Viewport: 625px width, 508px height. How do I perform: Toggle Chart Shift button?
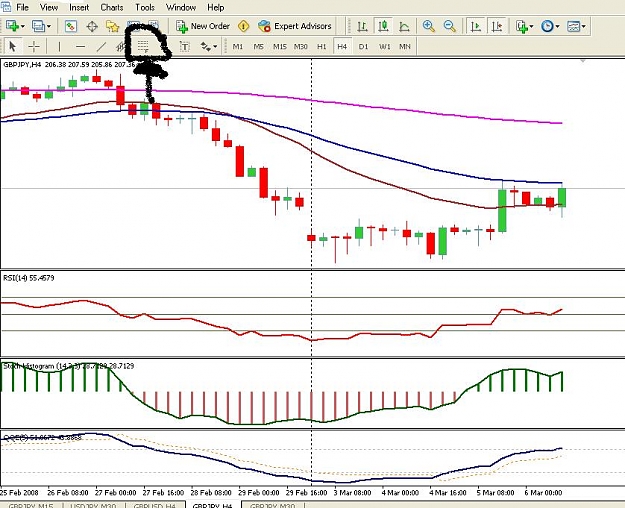497,26
